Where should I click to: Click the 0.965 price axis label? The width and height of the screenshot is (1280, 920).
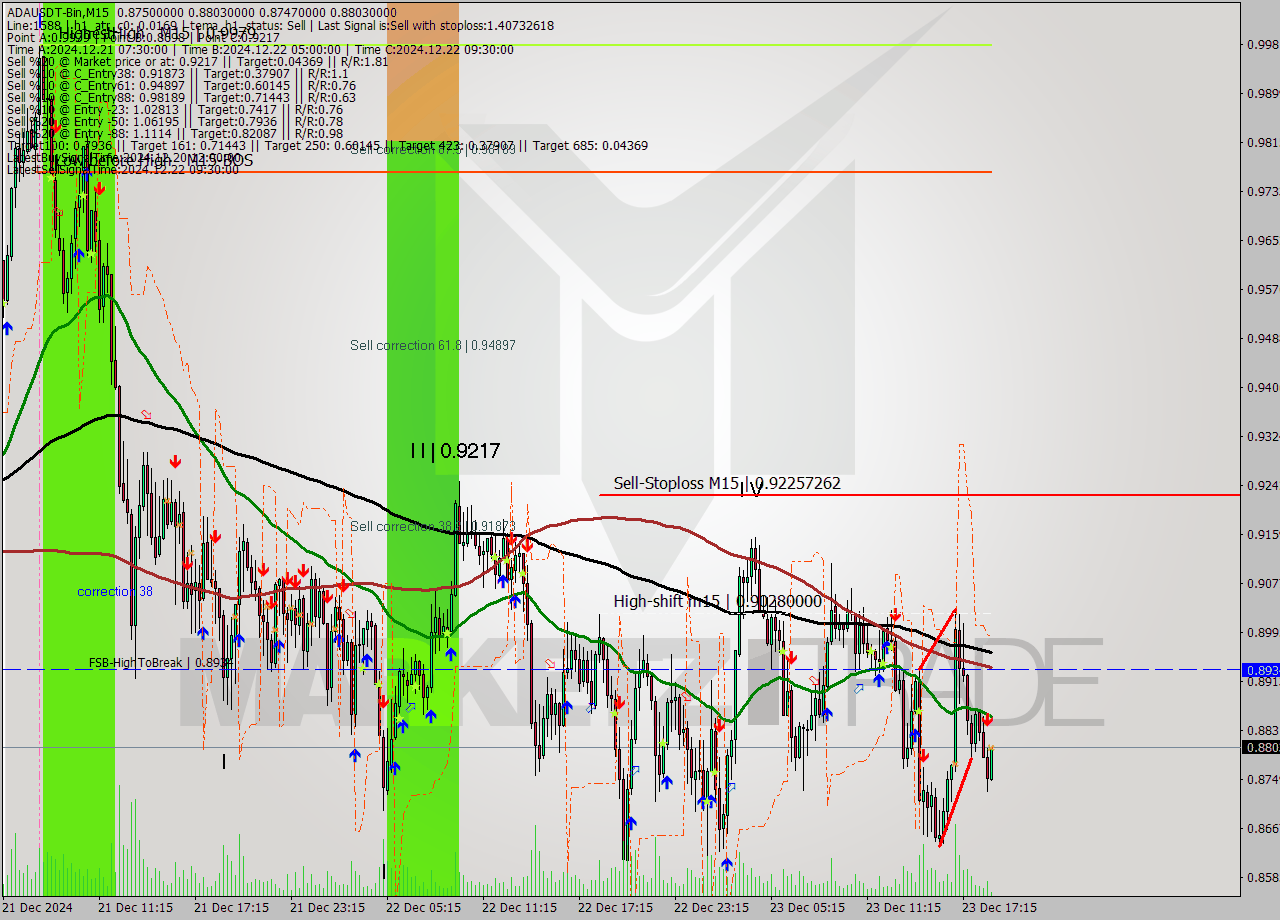pyautogui.click(x=1262, y=240)
